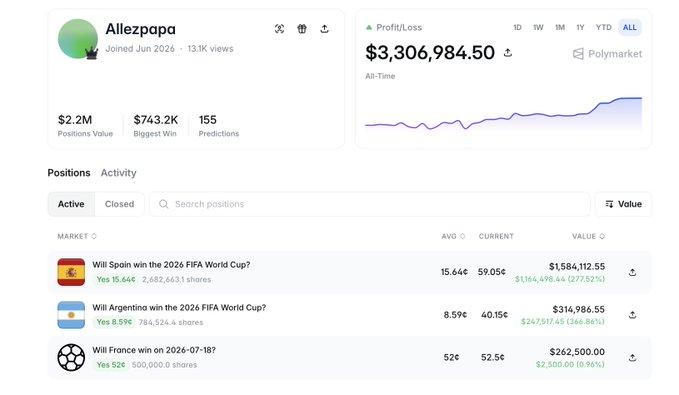Click the 'Yes 52¢' badge
This screenshot has height=395, width=679.
(111, 365)
